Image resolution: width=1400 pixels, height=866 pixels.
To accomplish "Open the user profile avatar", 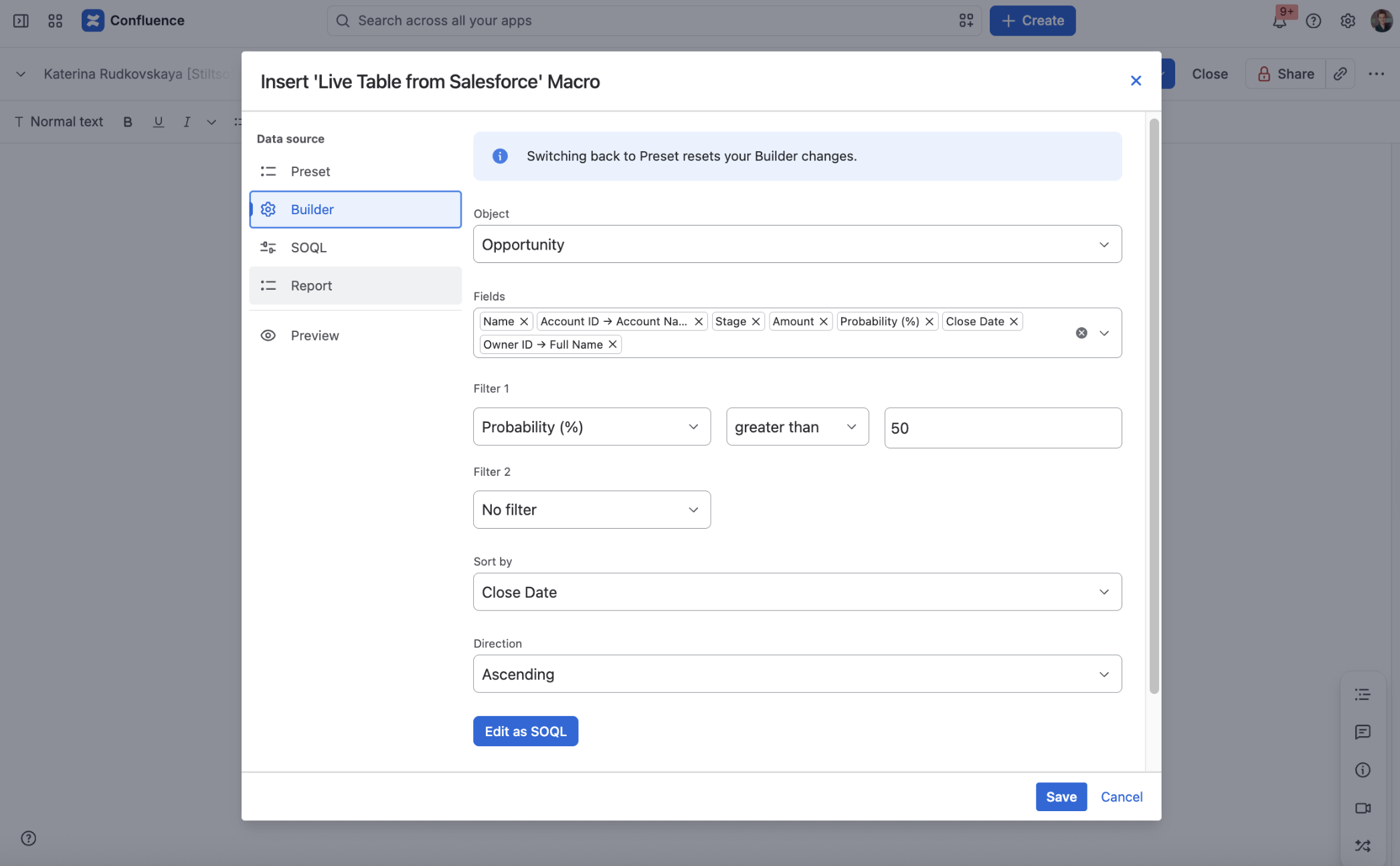I will coord(1381,21).
